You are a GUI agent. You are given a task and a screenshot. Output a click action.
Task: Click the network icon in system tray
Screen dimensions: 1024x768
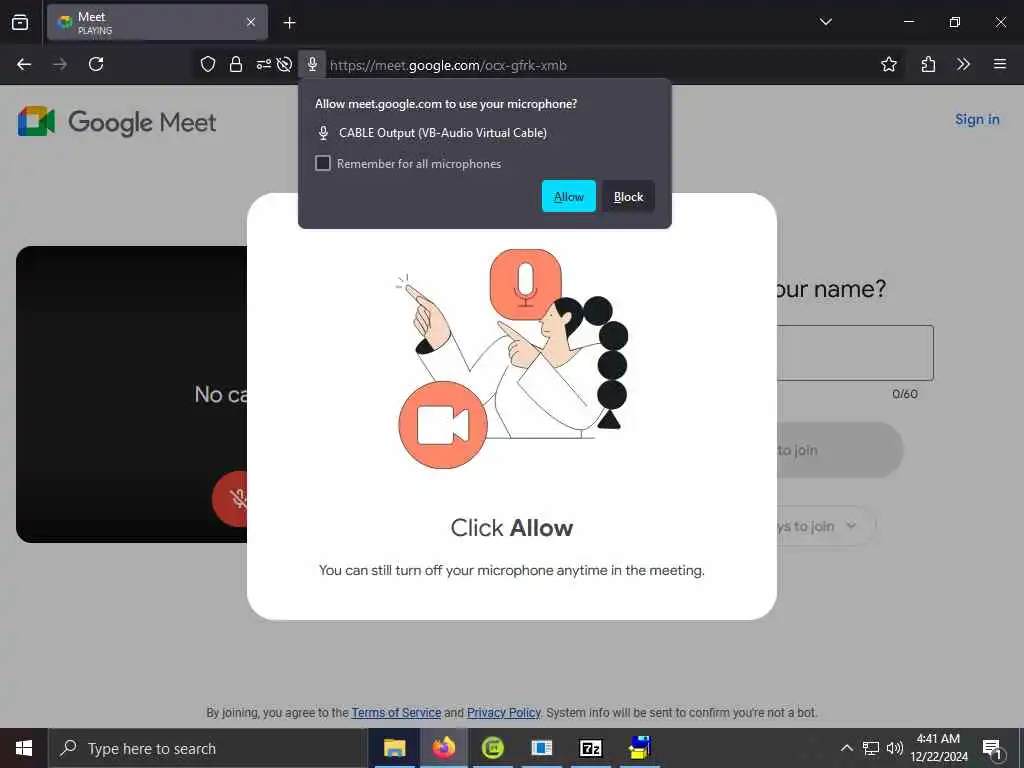tap(871, 748)
